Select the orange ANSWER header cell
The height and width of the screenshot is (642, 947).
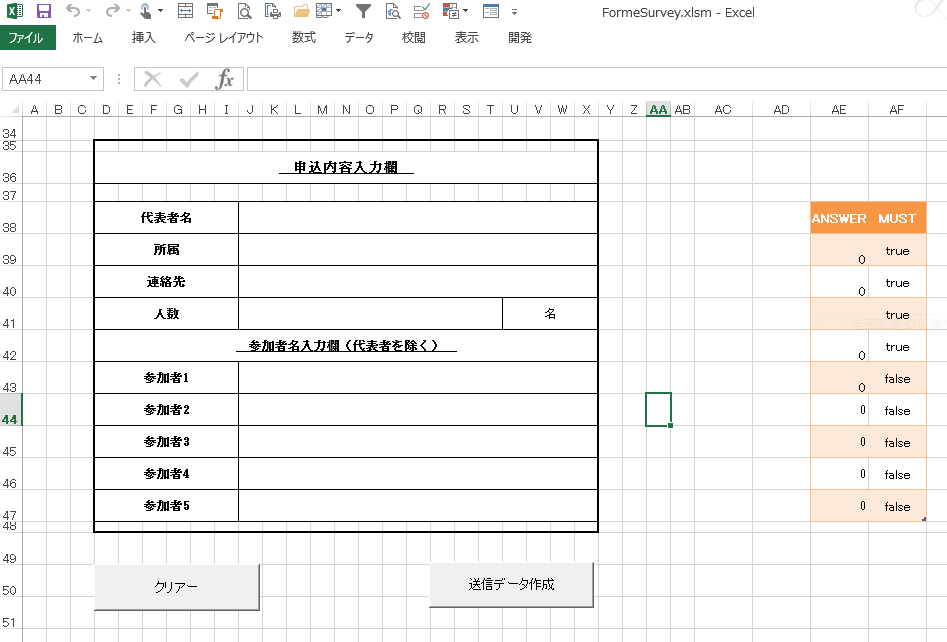839,218
